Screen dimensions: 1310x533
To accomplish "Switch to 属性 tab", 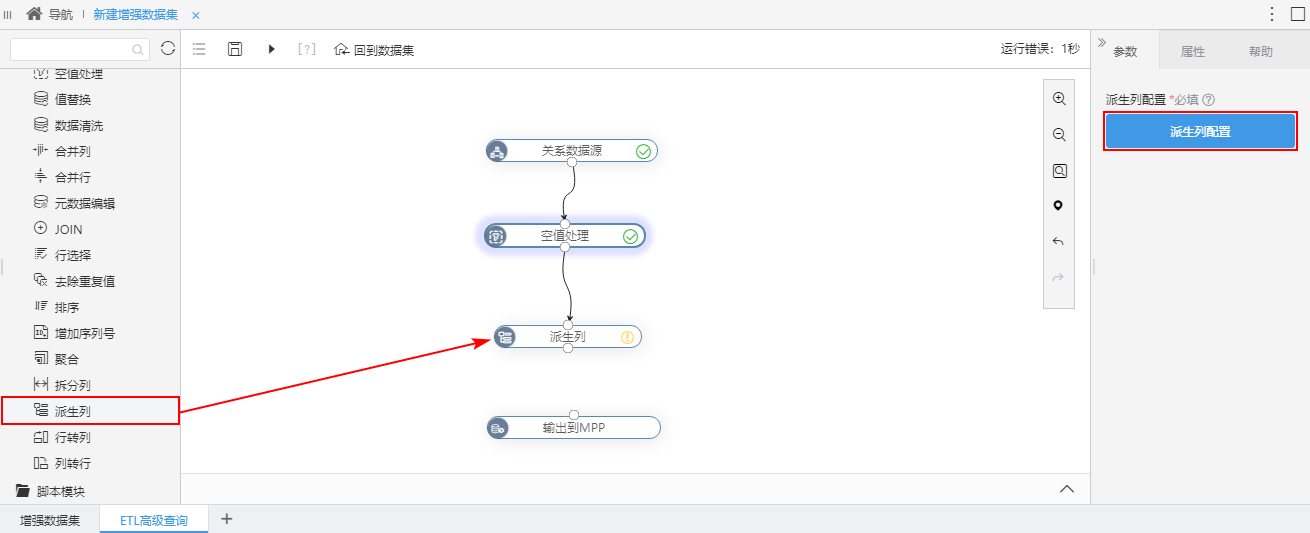I will click(1193, 51).
